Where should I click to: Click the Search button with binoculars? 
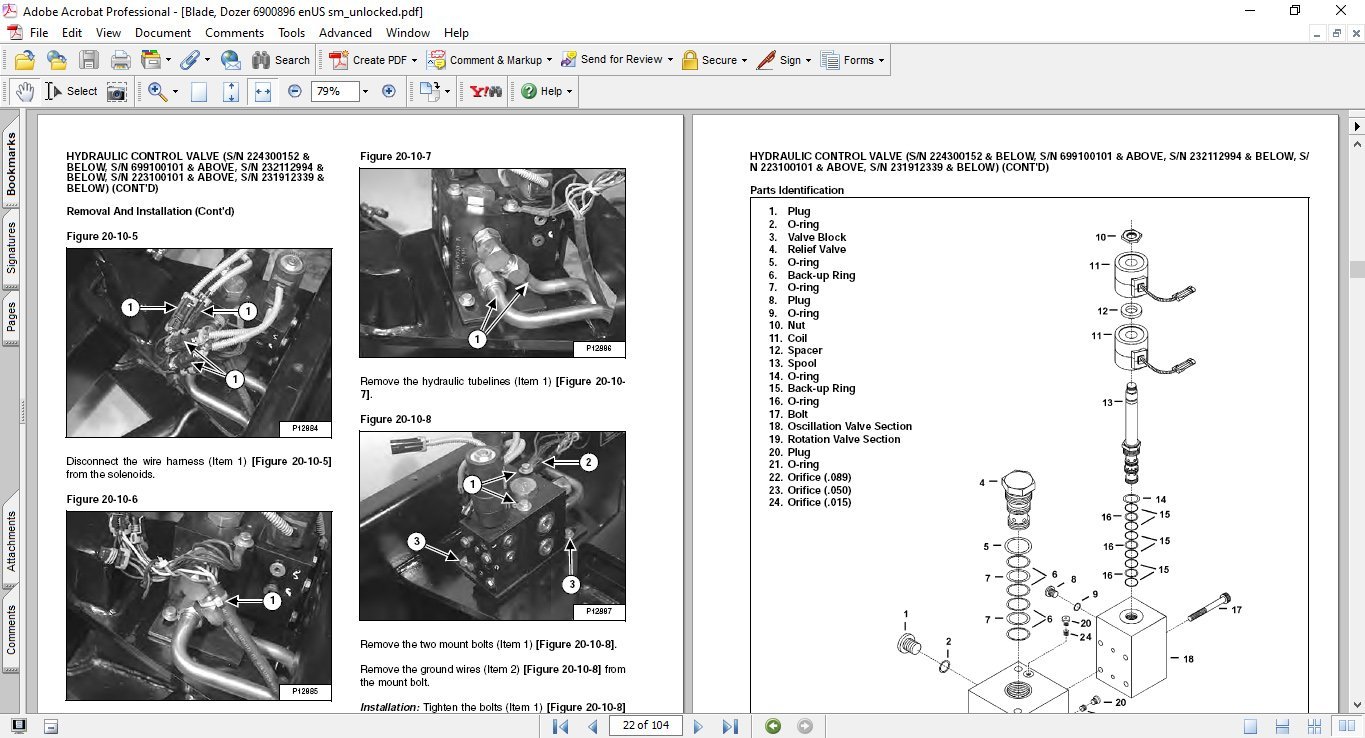point(281,60)
